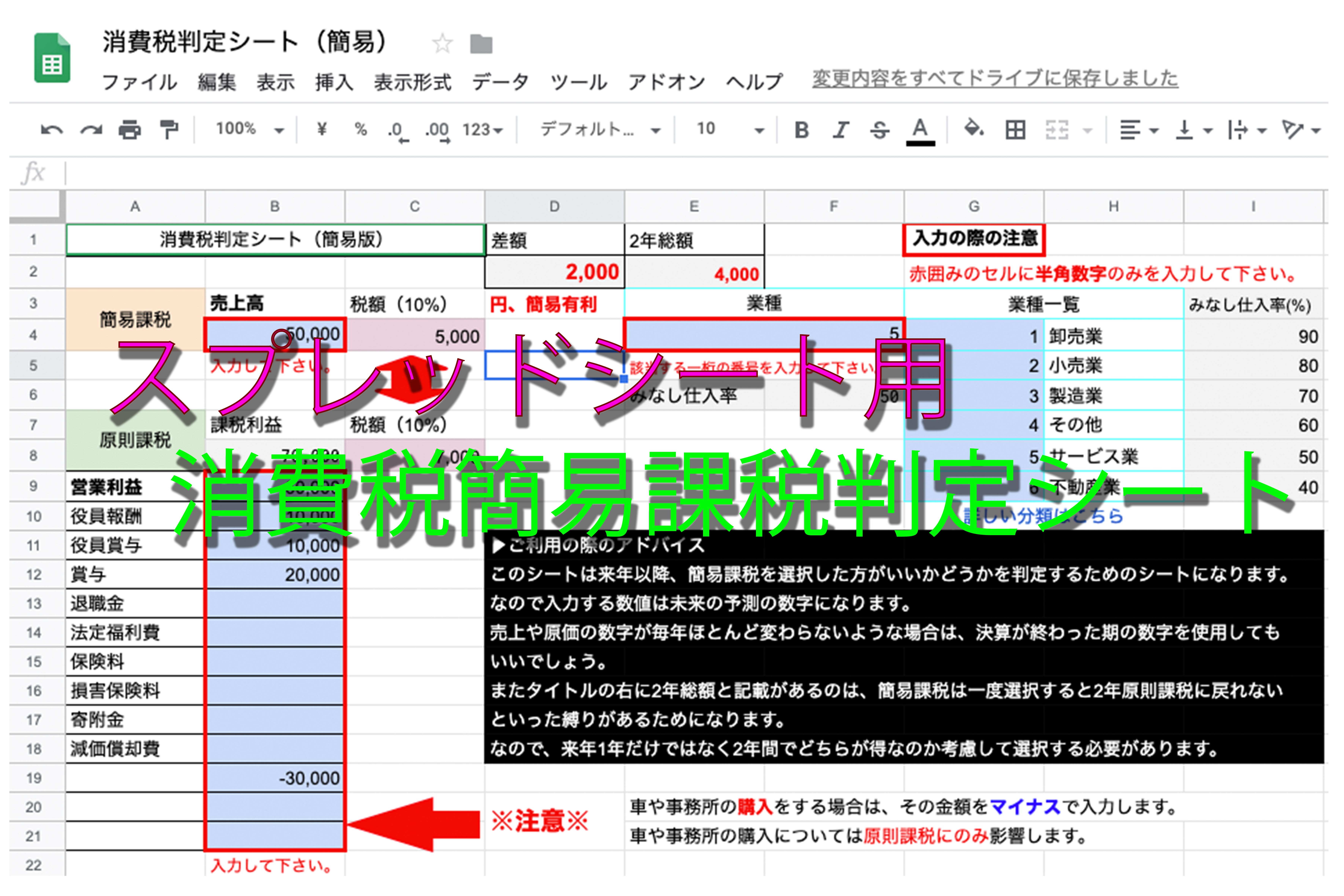Click the move to folder icon
This screenshot has height=896, width=1344.
pyautogui.click(x=481, y=44)
